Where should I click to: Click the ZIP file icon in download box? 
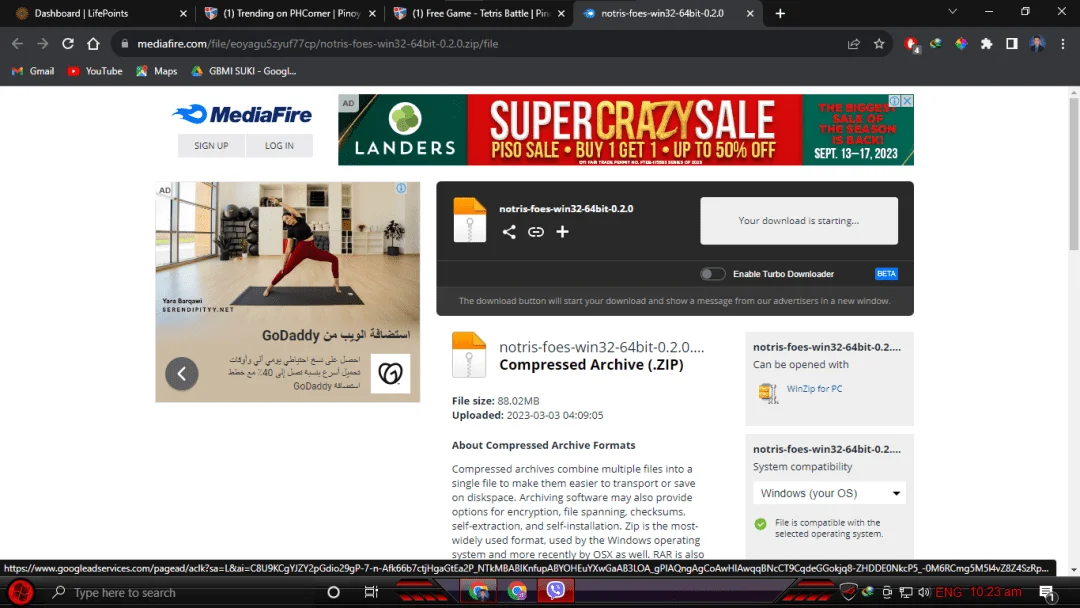point(470,220)
